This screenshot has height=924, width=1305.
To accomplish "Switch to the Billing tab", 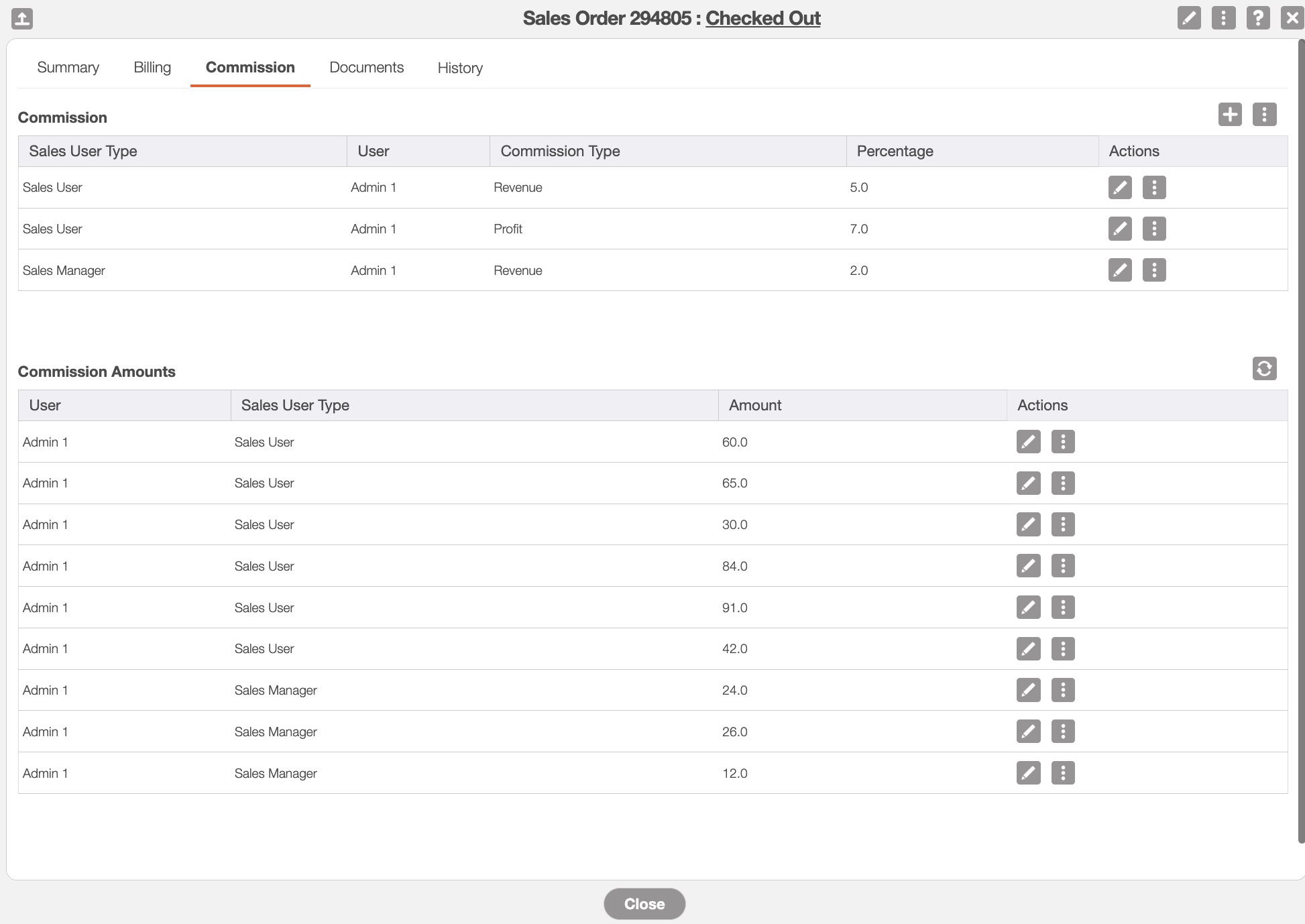I will tap(152, 68).
